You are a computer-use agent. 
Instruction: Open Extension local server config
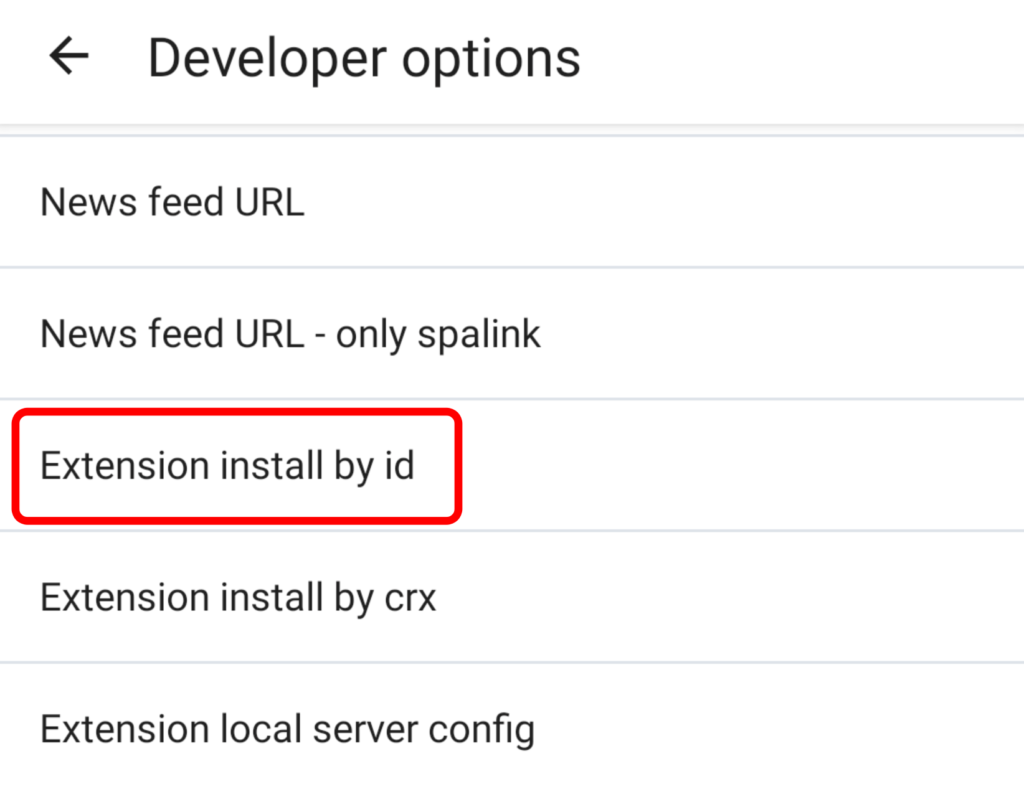pos(512,728)
